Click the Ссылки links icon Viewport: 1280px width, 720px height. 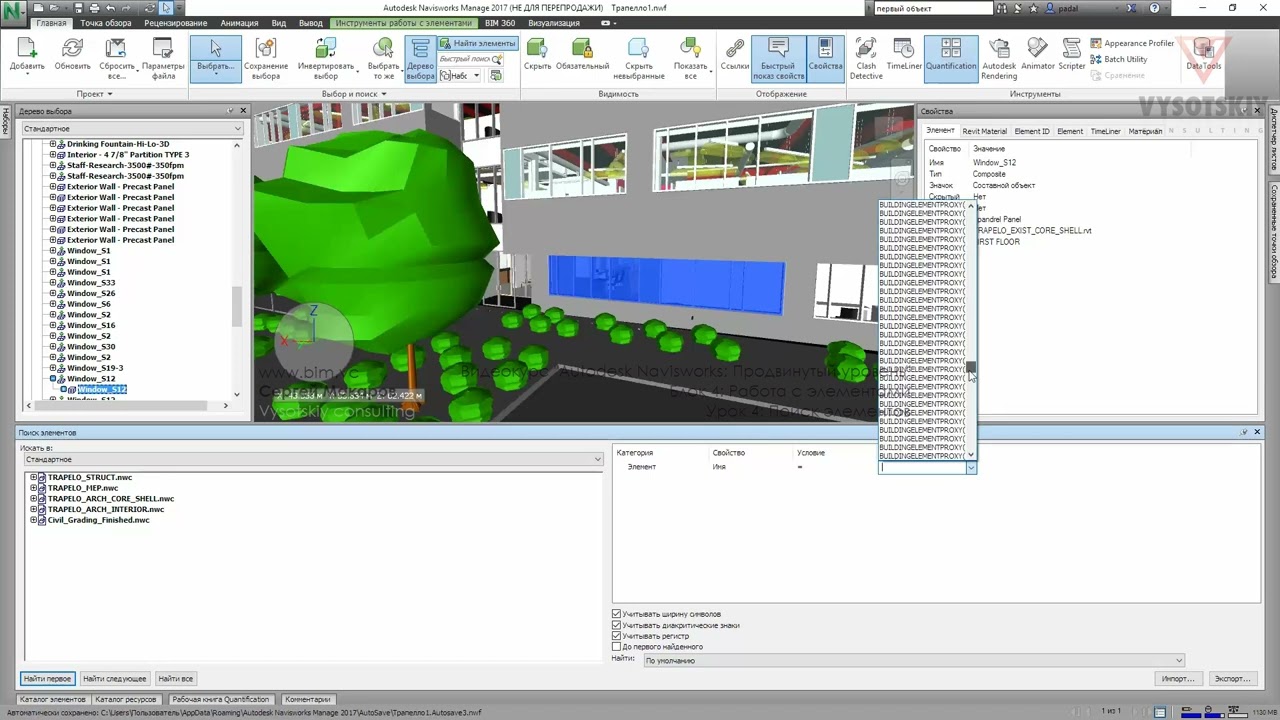point(735,56)
